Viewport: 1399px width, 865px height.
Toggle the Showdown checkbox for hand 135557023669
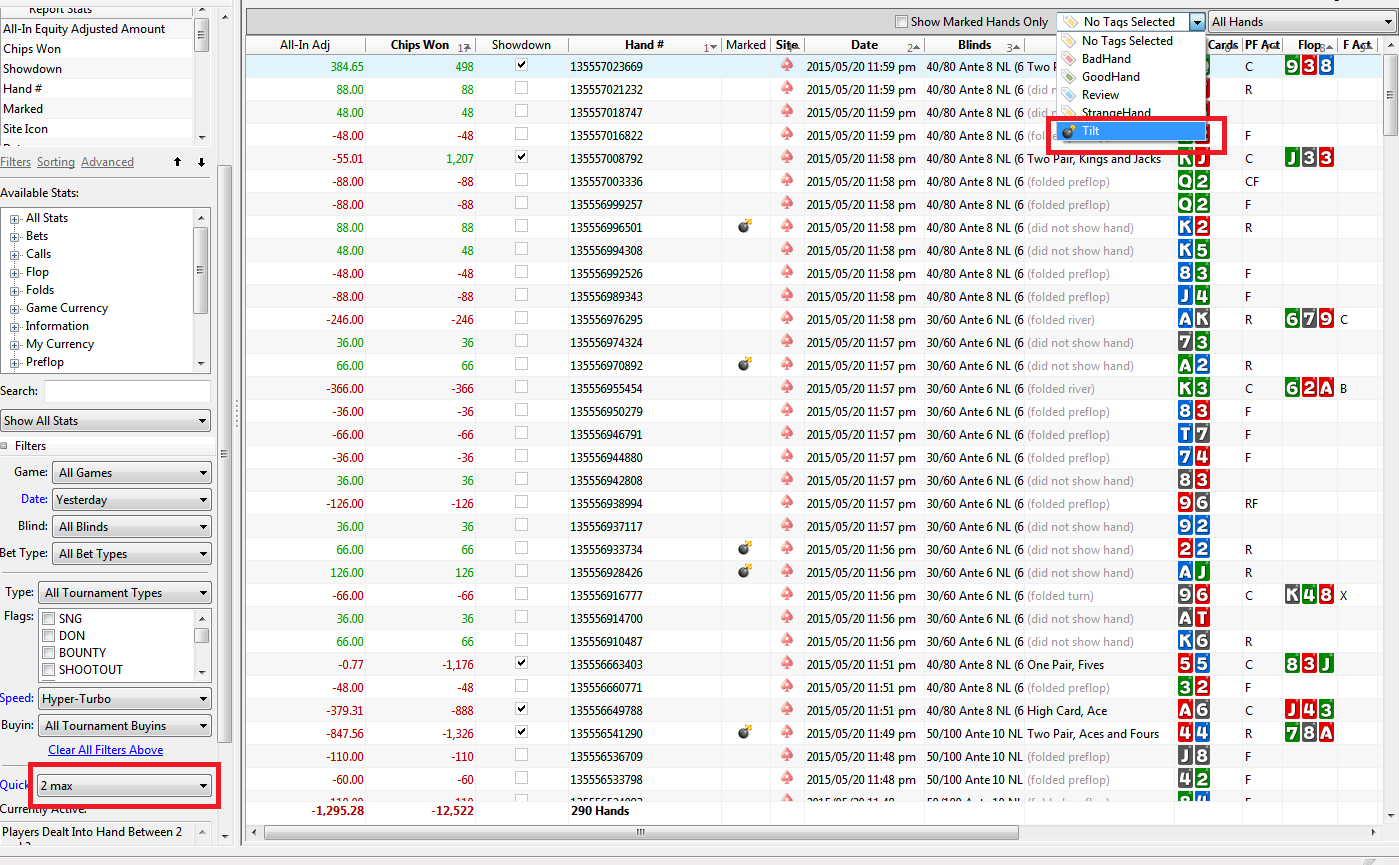[521, 64]
